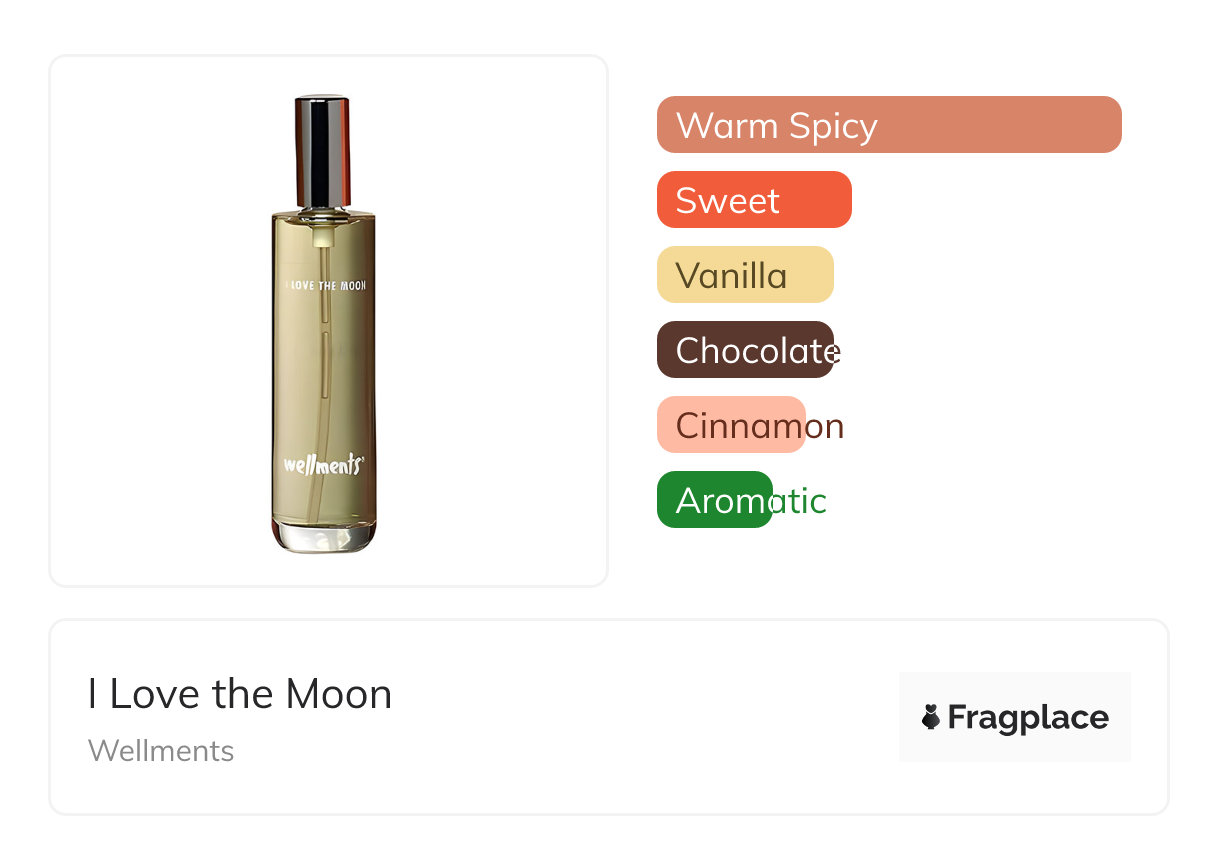
Task: Pick the Cinnamon accord bar
Action: click(731, 425)
